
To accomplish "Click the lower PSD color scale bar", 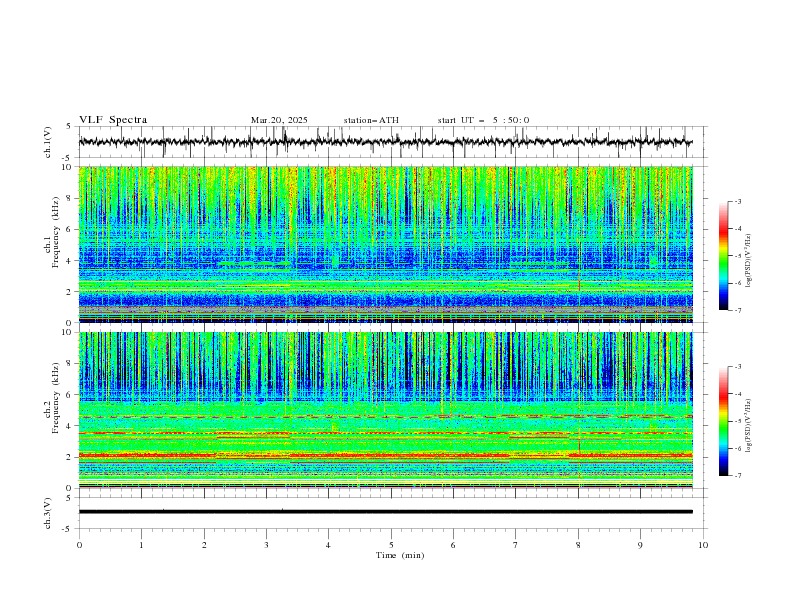I will 723,421.
